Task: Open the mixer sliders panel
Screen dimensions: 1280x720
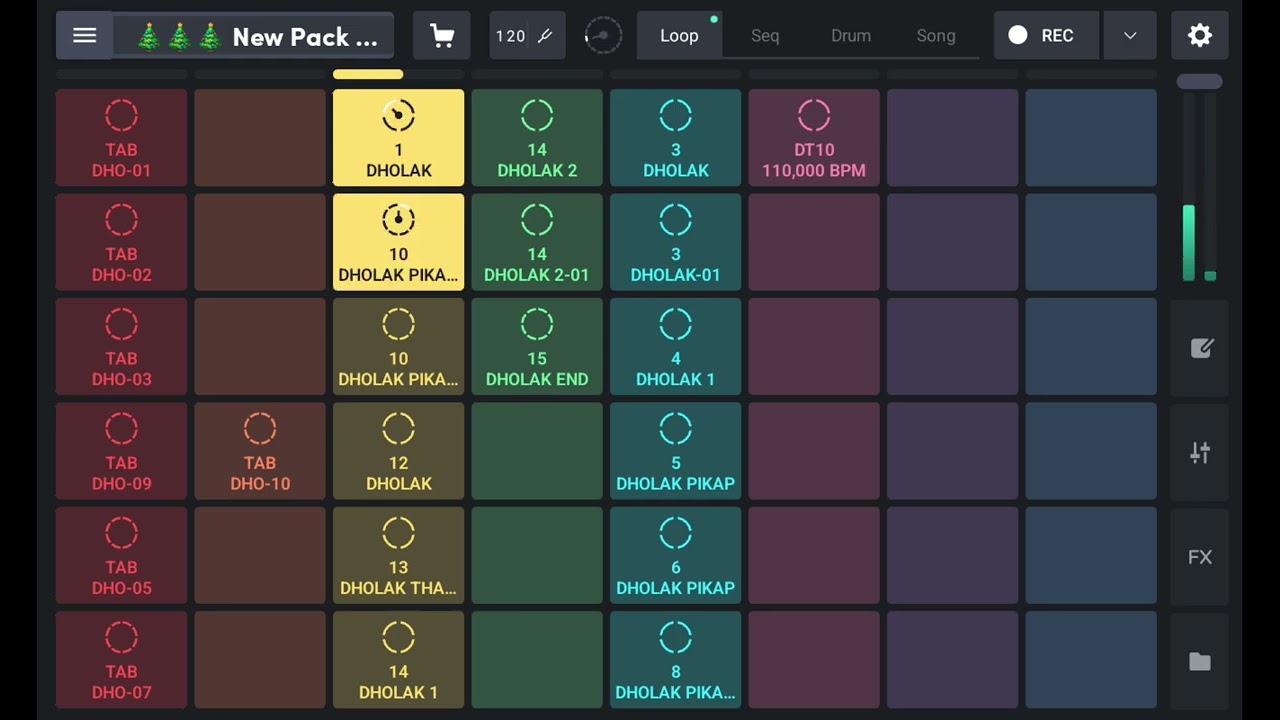Action: 1200,453
